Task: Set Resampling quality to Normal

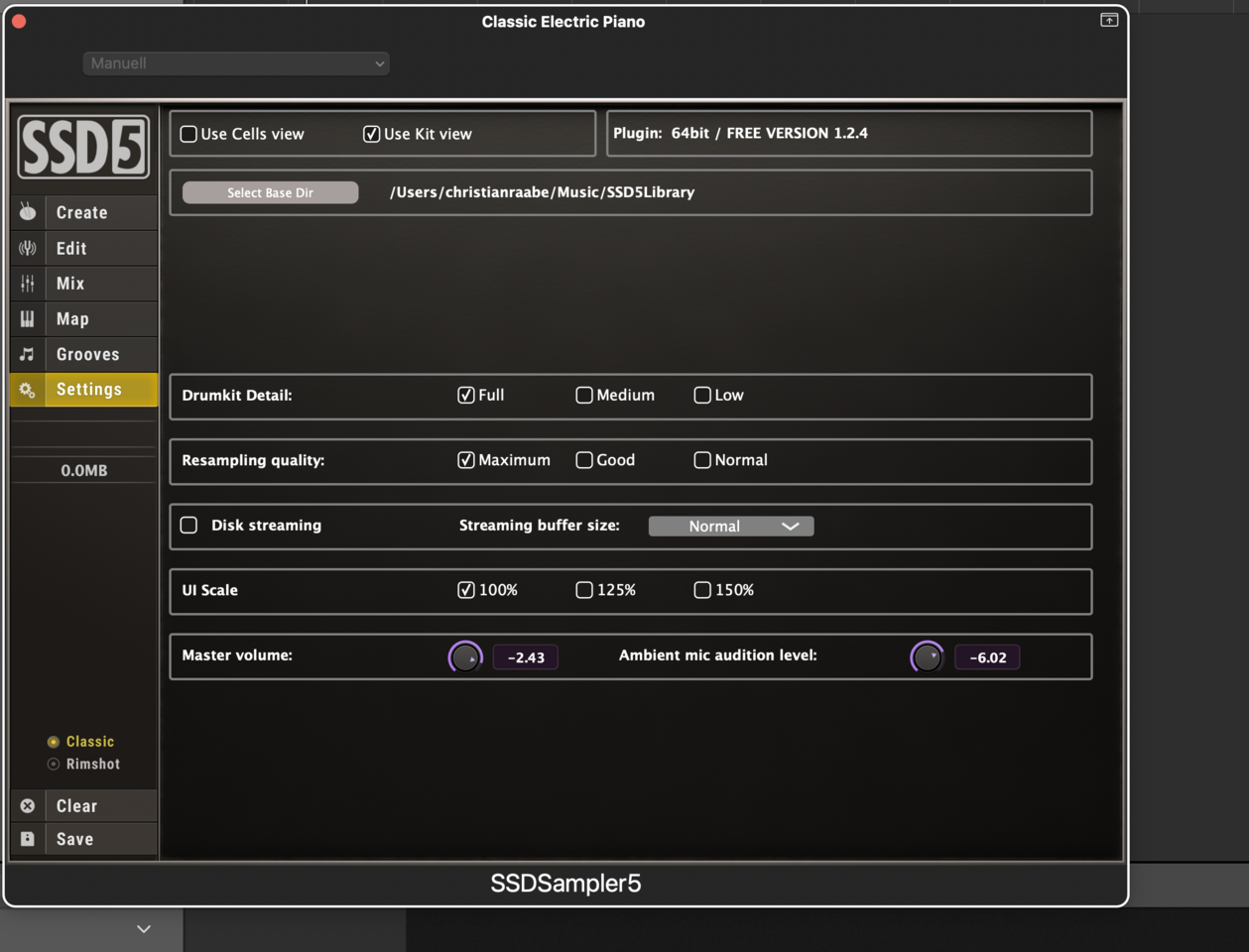Action: [x=702, y=460]
